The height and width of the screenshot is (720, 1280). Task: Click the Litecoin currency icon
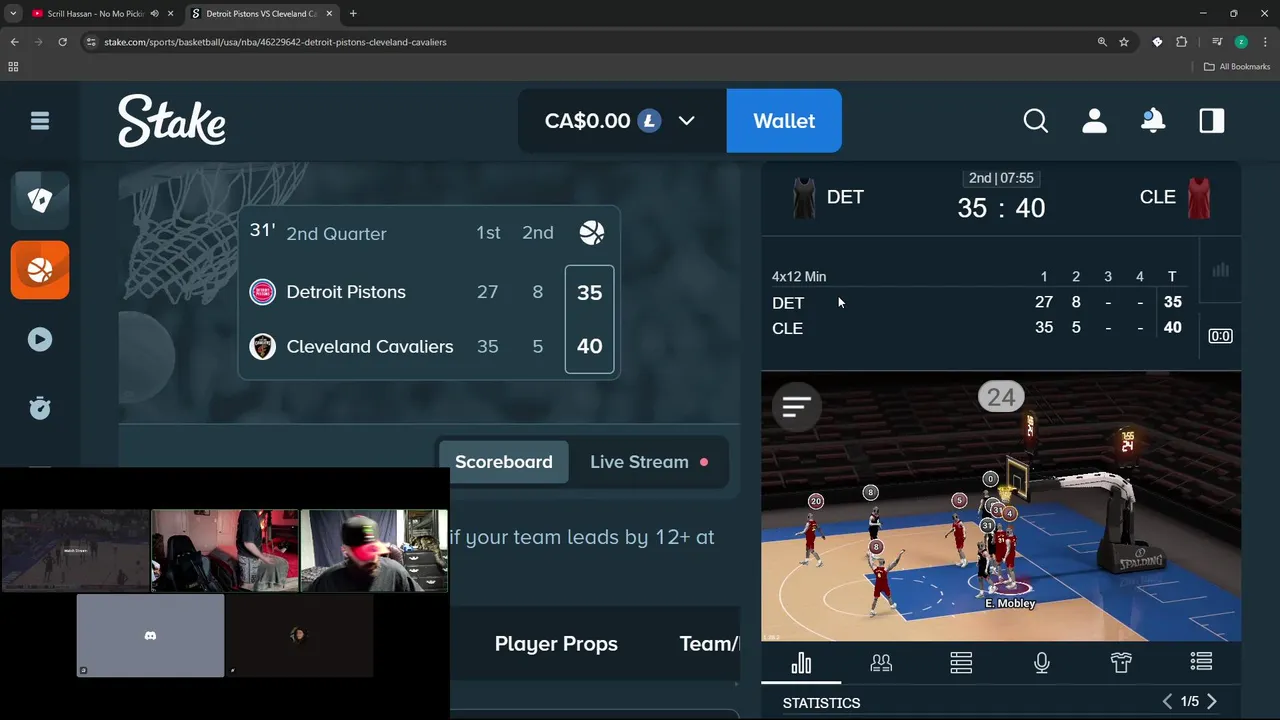coord(649,121)
